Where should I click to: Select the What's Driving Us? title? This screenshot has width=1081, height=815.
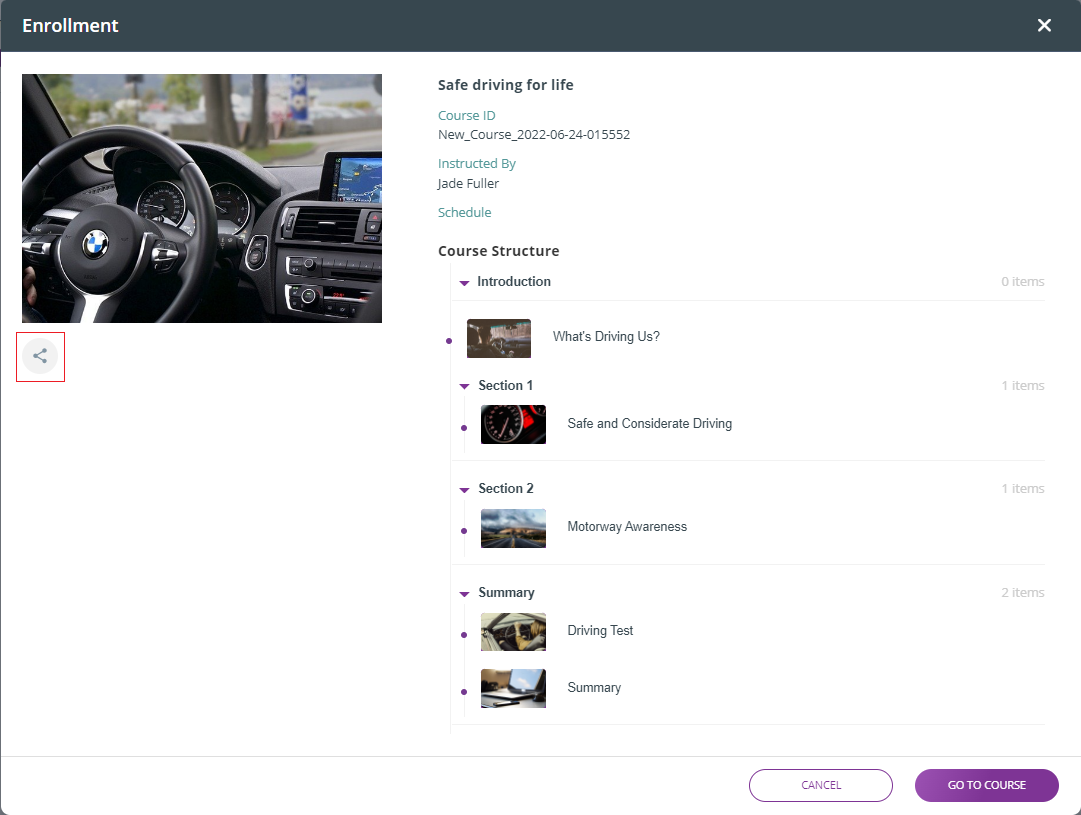(606, 336)
